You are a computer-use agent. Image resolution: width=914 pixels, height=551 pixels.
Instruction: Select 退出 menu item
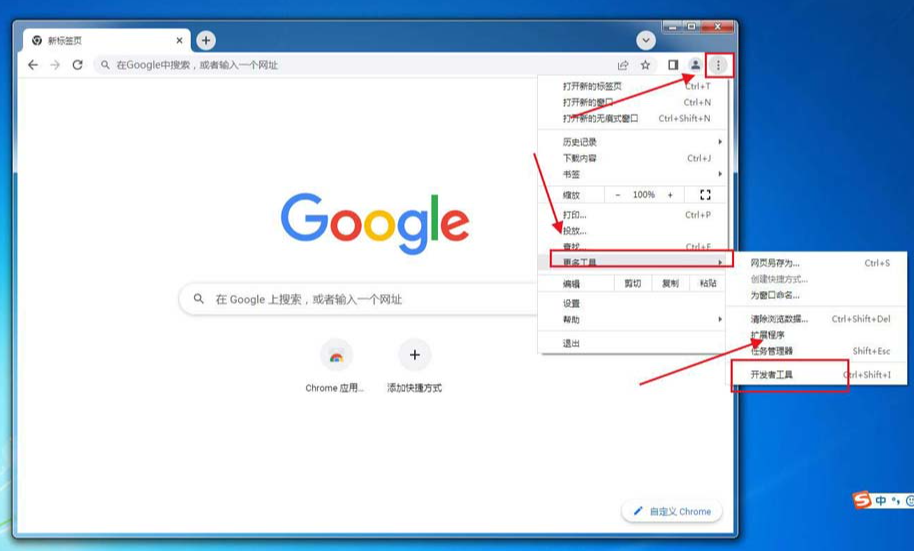632,343
